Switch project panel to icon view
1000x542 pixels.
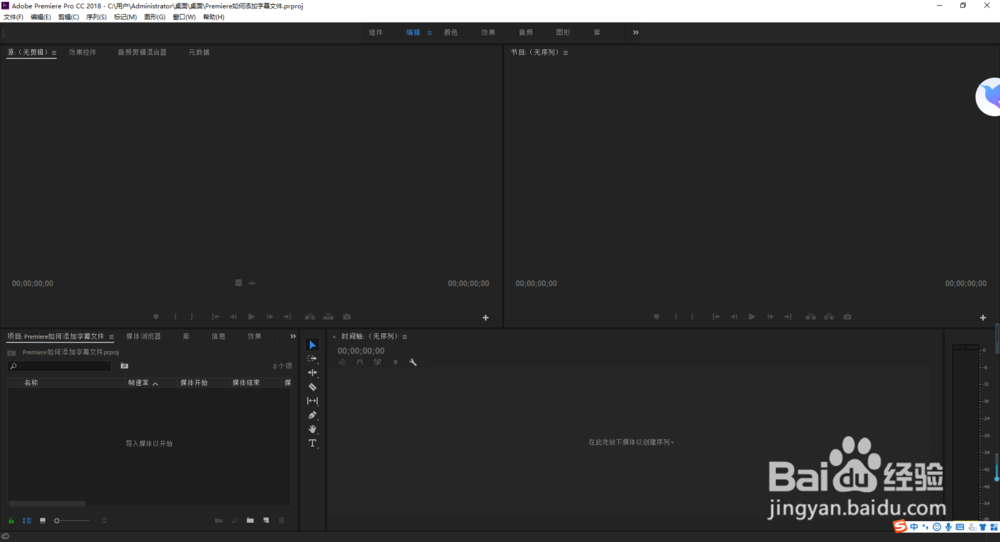(43, 521)
